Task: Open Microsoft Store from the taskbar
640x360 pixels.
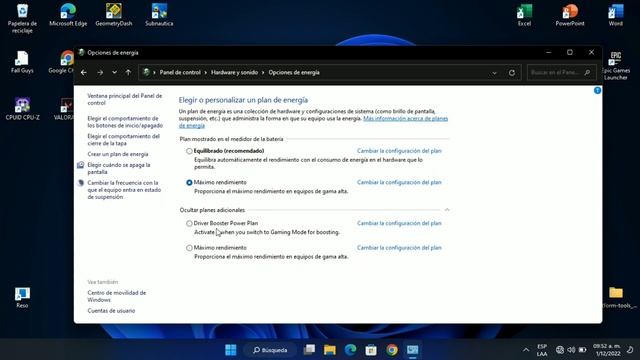Action: 371,350
